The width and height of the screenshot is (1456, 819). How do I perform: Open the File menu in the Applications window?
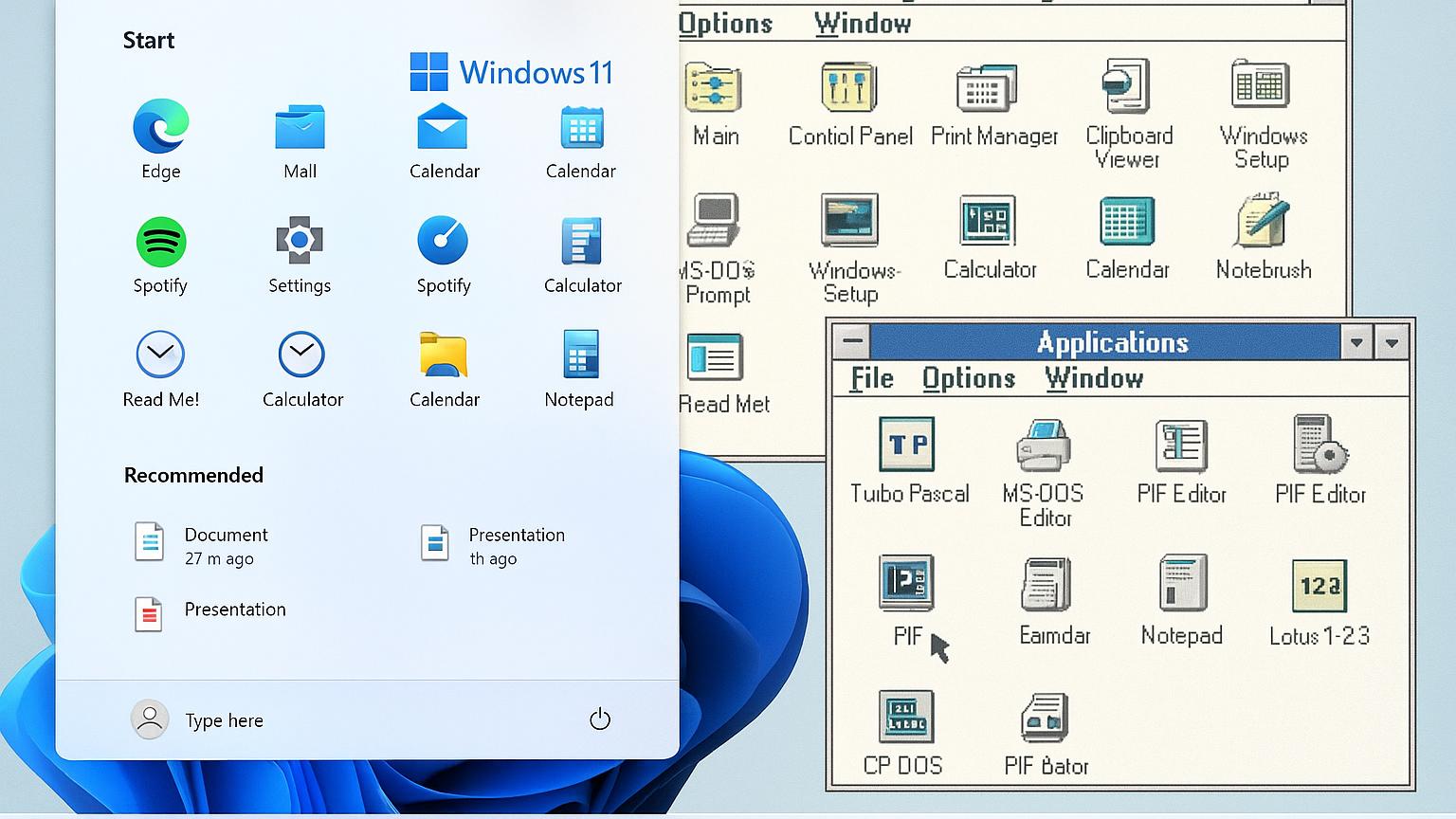click(871, 378)
